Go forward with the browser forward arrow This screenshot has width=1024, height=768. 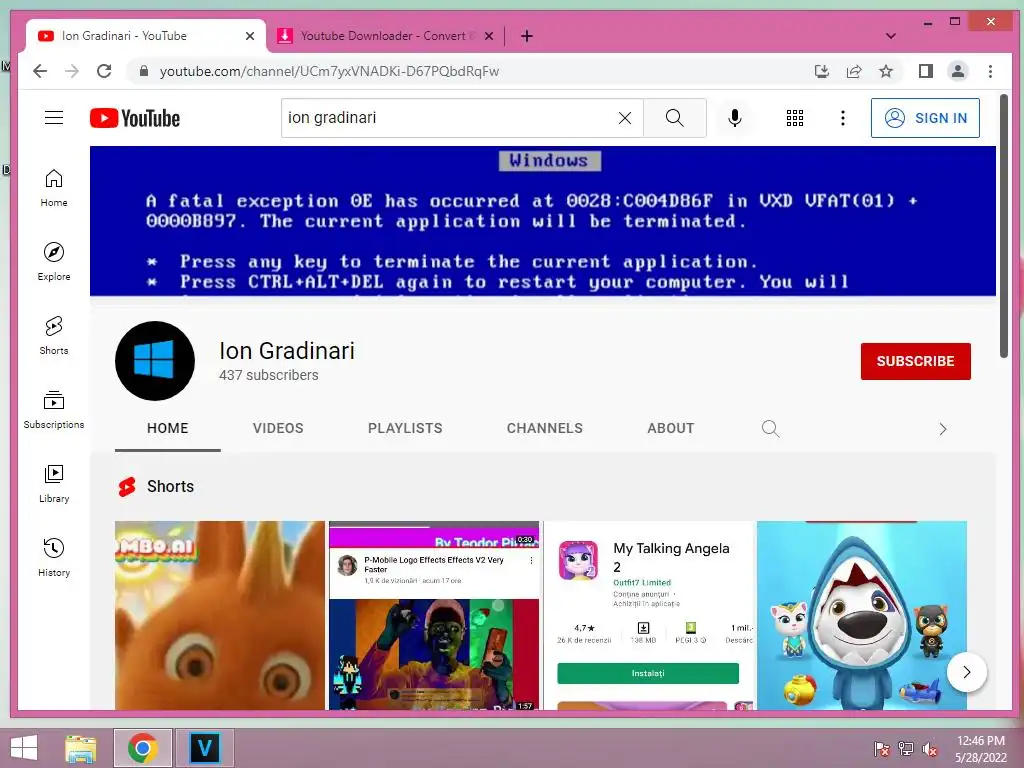(x=72, y=71)
